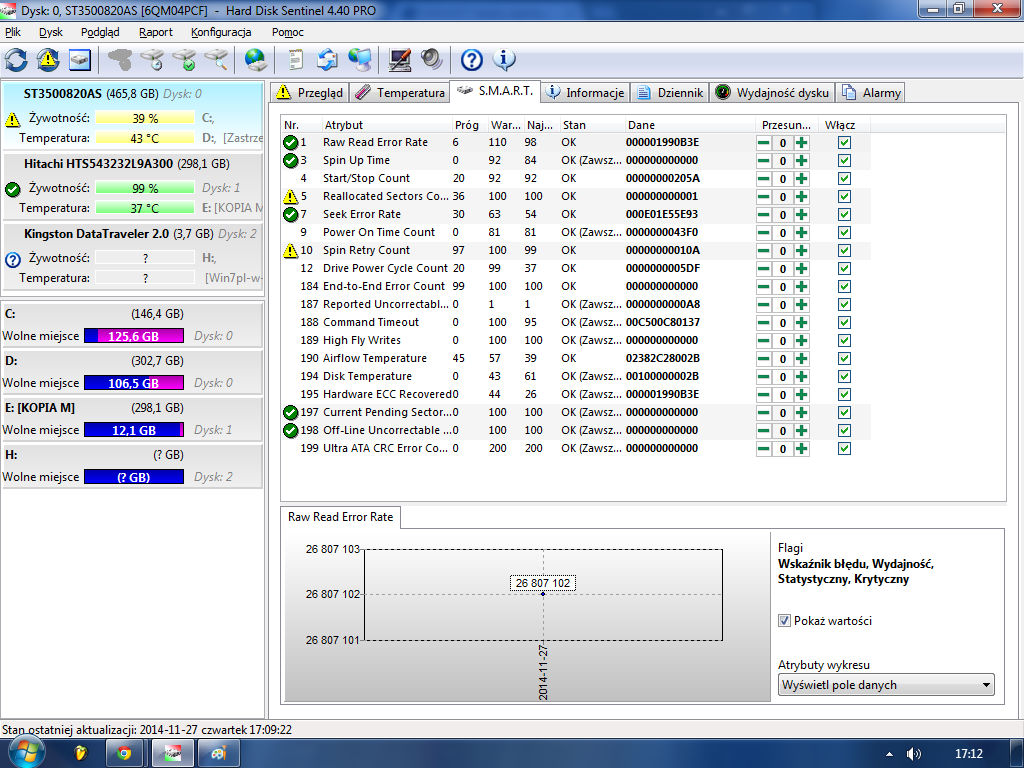Click the disk with green check toolbar icon
The width and height of the screenshot is (1024, 768).
[x=185, y=60]
